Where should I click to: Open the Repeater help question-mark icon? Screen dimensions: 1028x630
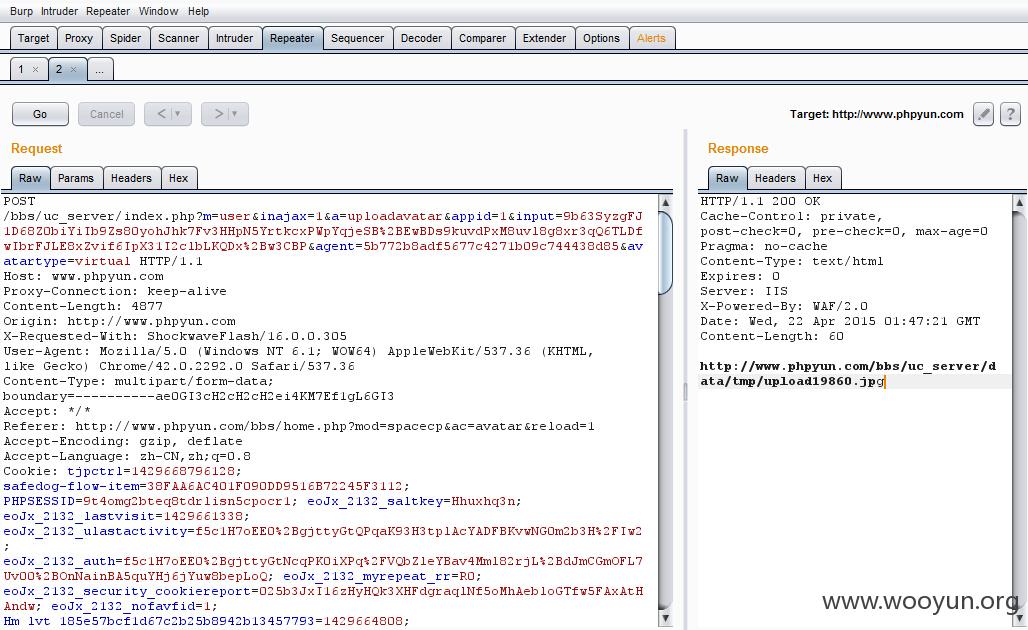[1010, 114]
